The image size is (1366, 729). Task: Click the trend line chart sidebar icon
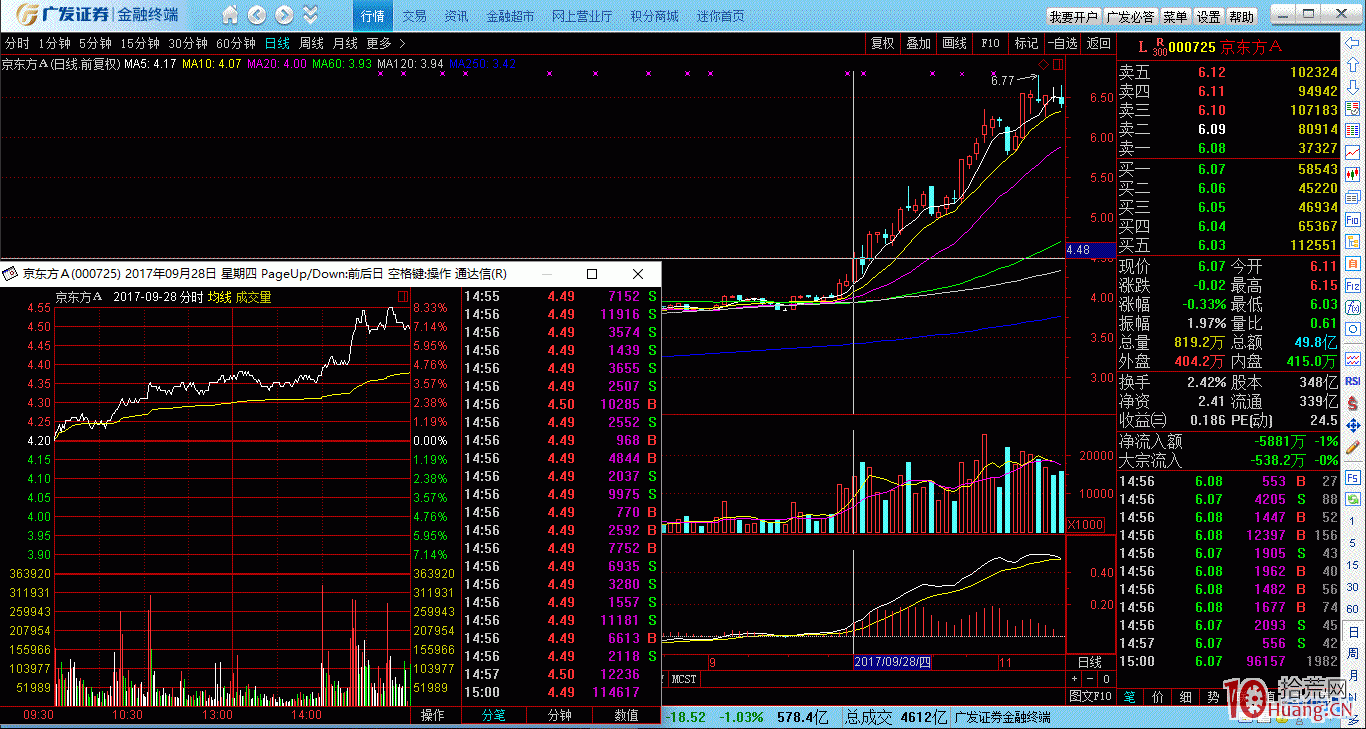coord(1353,152)
